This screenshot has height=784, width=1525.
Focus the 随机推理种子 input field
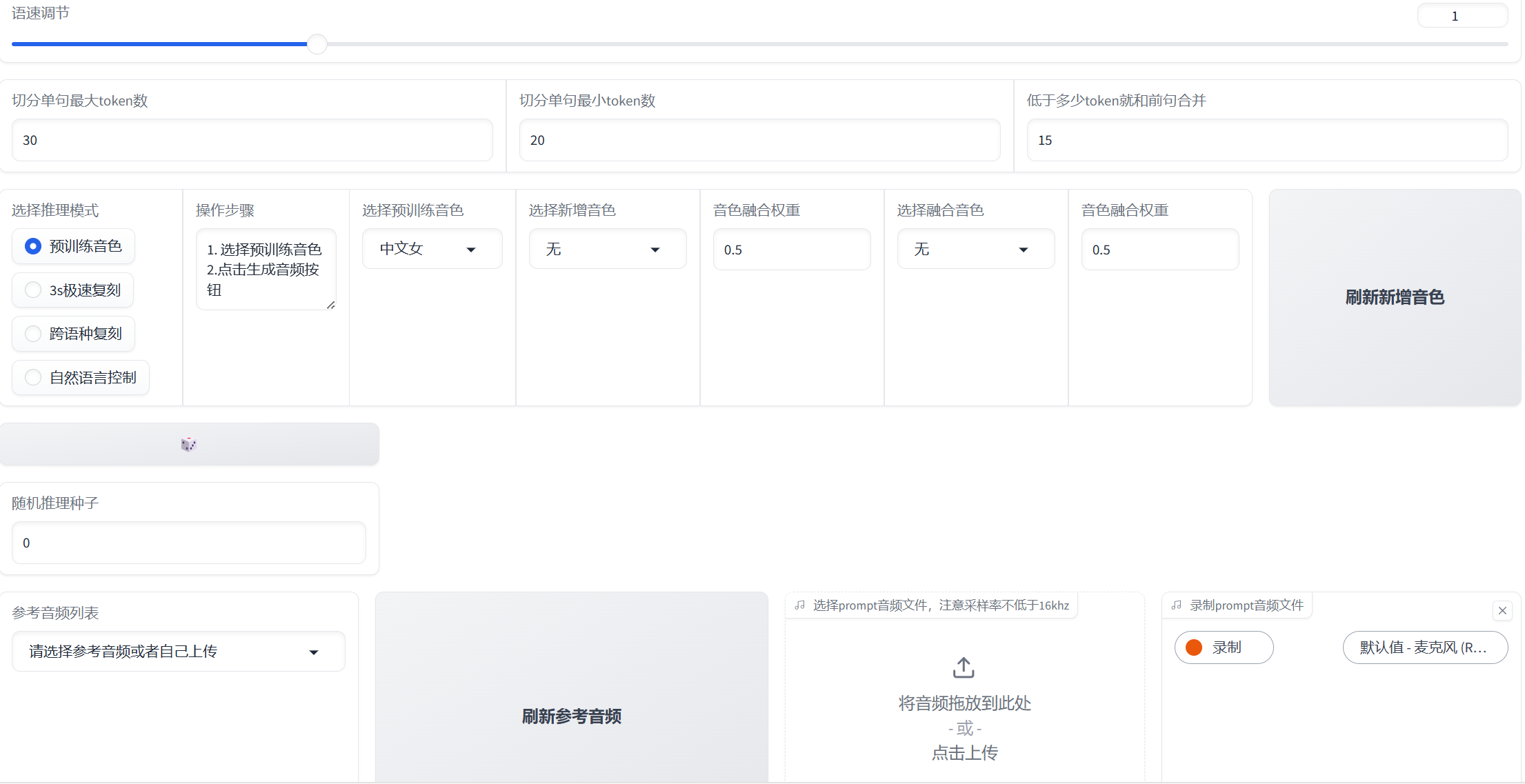click(x=189, y=543)
